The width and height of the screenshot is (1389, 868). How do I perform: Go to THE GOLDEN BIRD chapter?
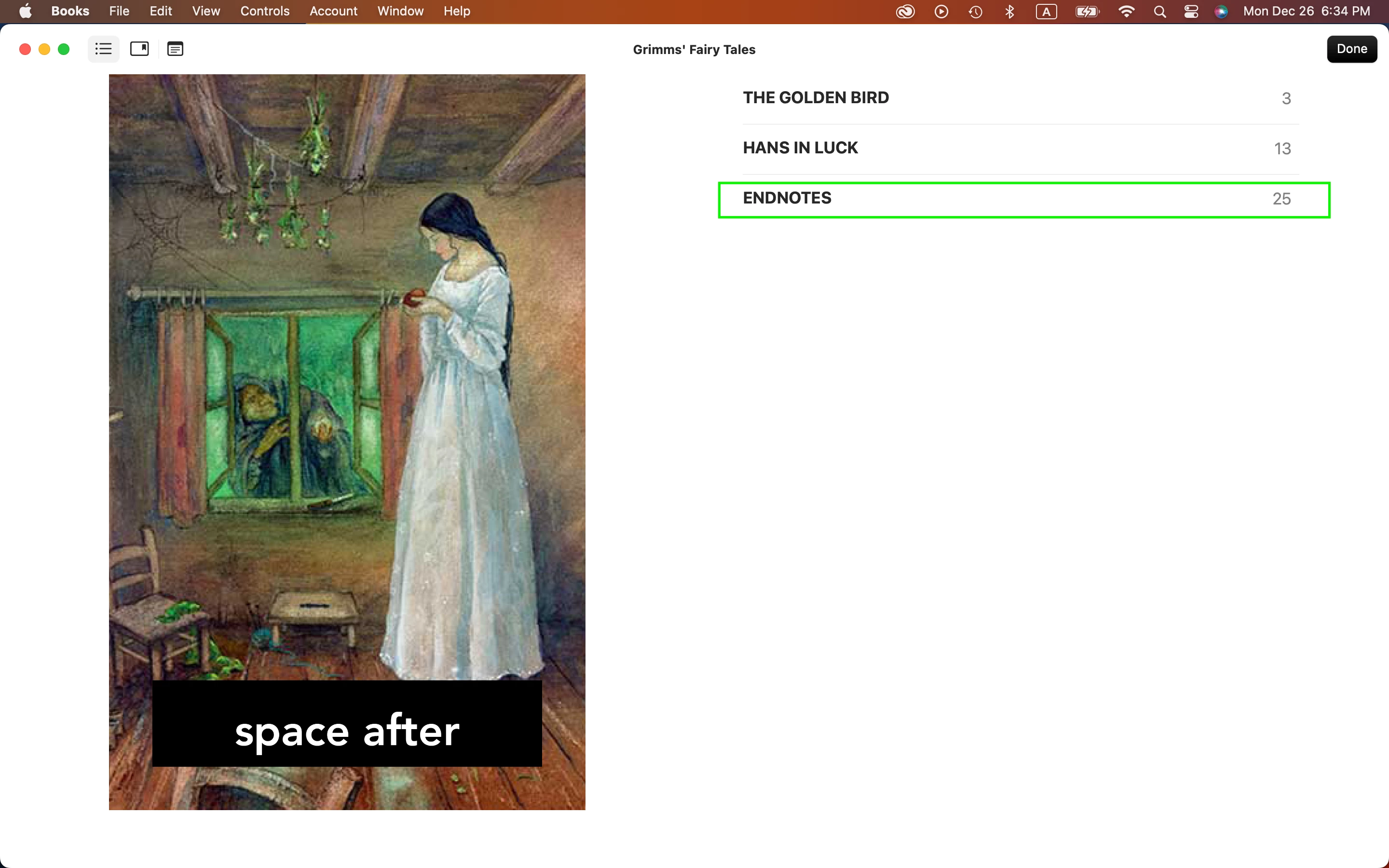click(1021, 98)
